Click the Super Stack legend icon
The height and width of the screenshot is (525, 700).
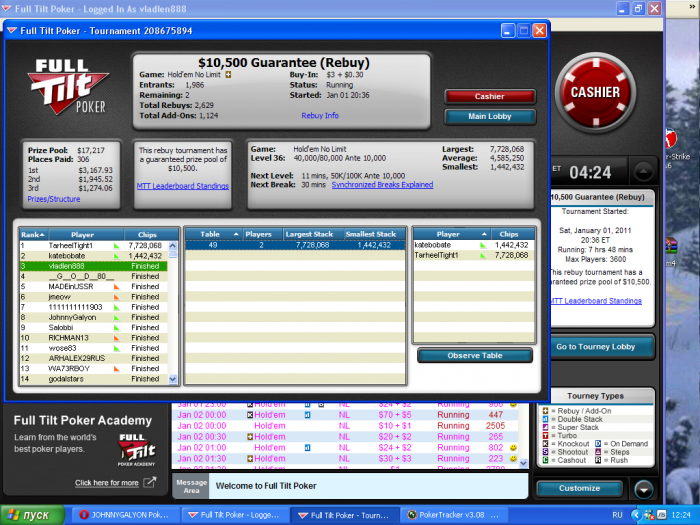tap(545, 427)
